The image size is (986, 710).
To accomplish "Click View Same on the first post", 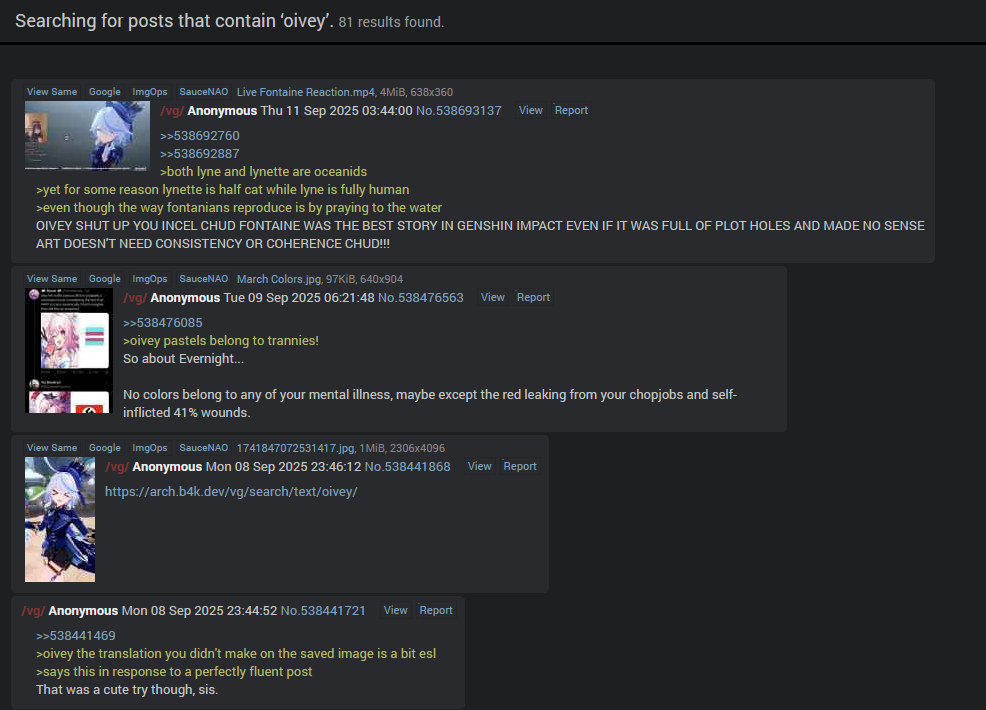I will click(x=52, y=92).
